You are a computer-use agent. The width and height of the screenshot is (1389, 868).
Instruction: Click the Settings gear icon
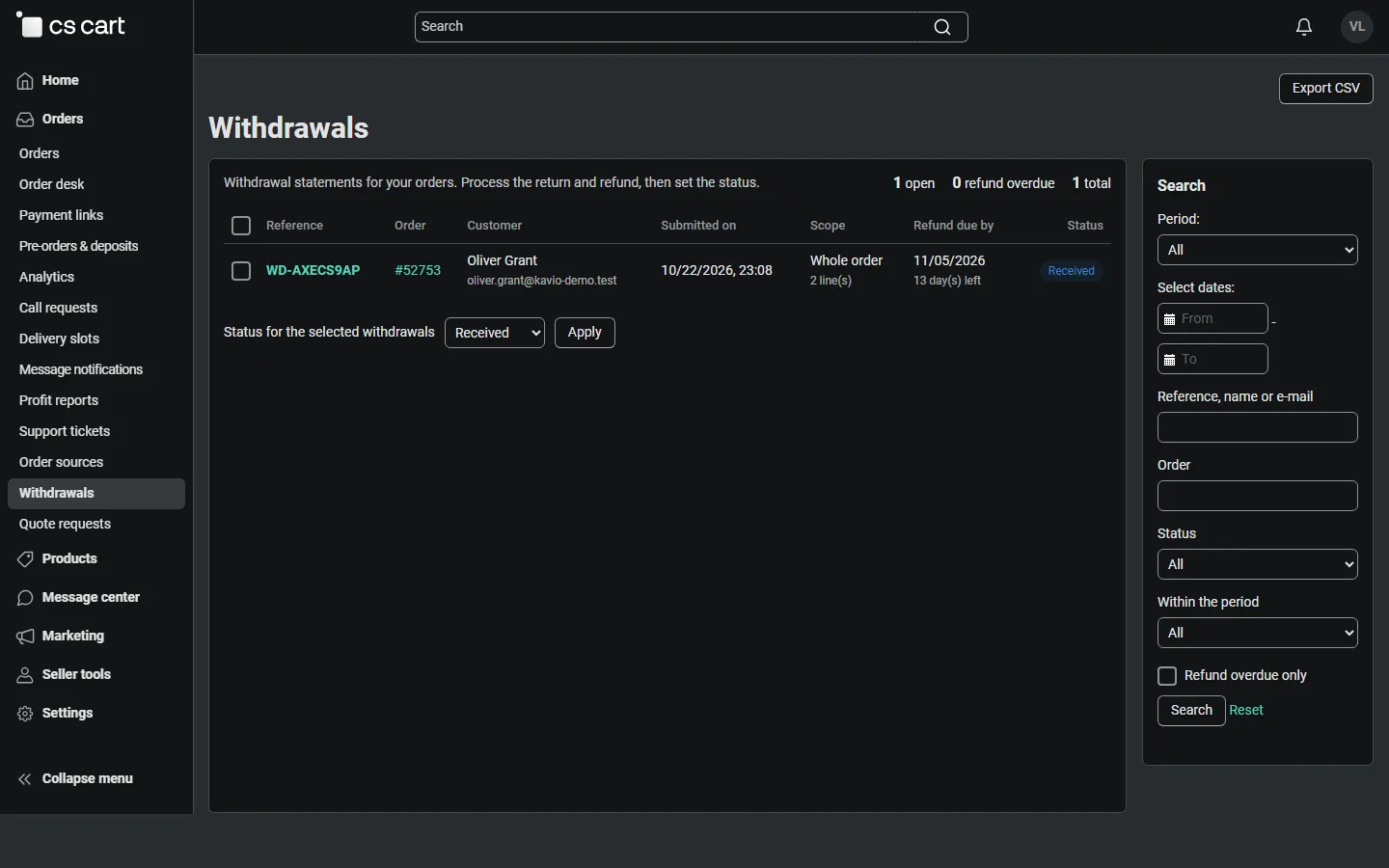pos(25,714)
